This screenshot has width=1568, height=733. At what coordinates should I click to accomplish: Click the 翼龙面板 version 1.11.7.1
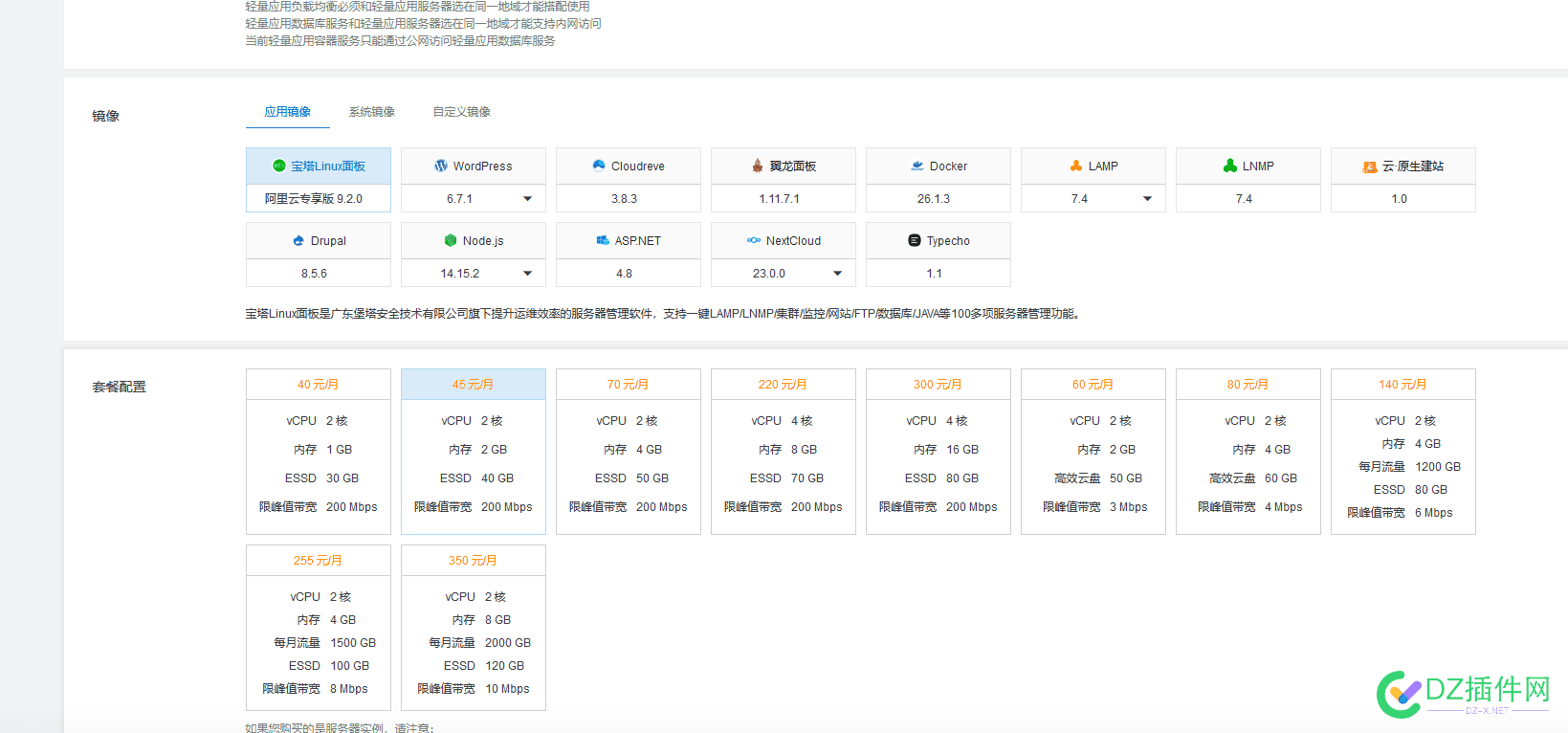point(780,199)
